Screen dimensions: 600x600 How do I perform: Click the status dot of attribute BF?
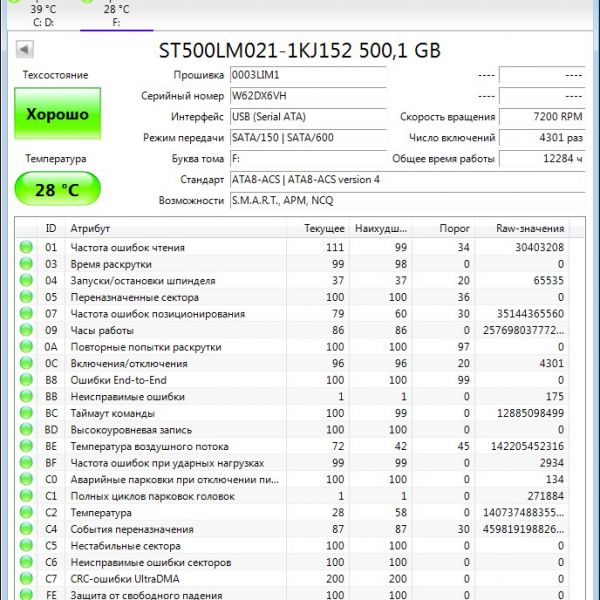pos(26,463)
